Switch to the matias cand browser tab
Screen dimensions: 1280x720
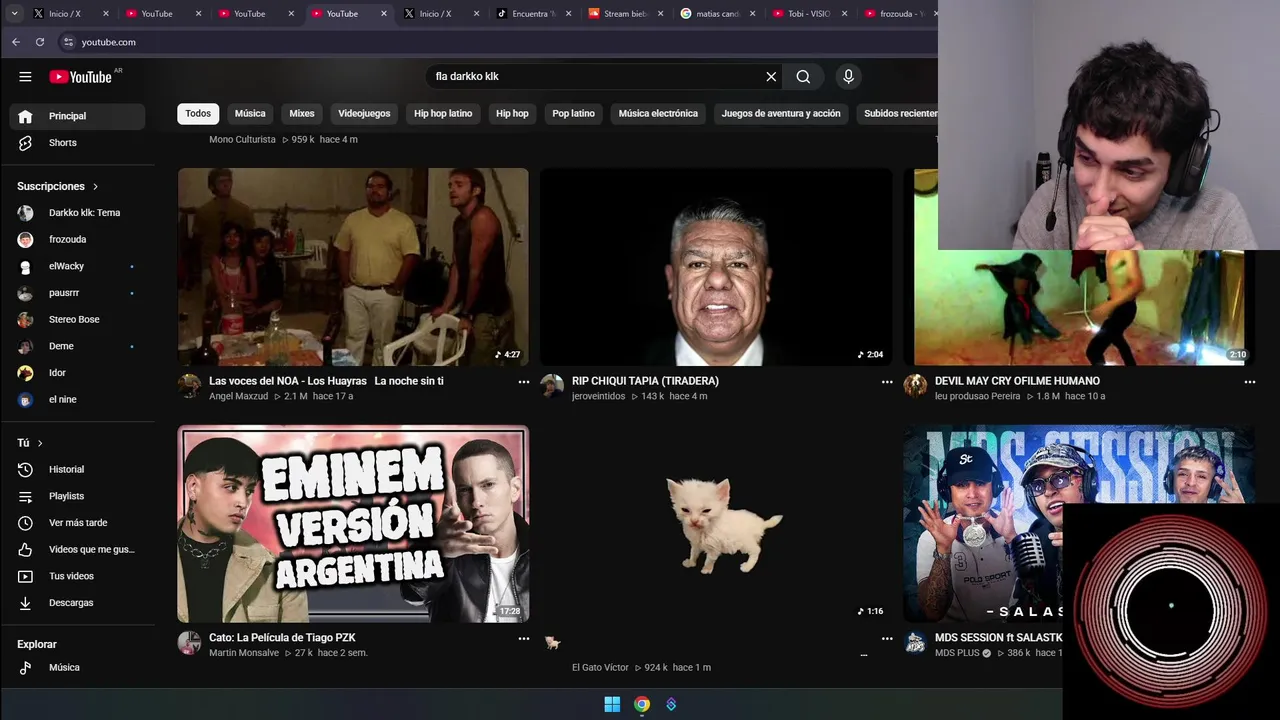(717, 14)
